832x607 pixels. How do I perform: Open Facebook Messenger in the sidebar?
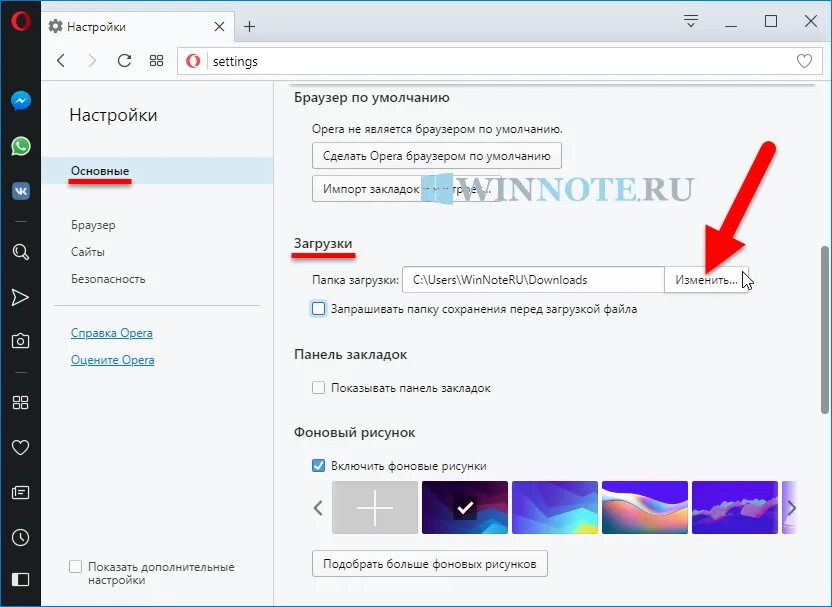click(x=21, y=101)
